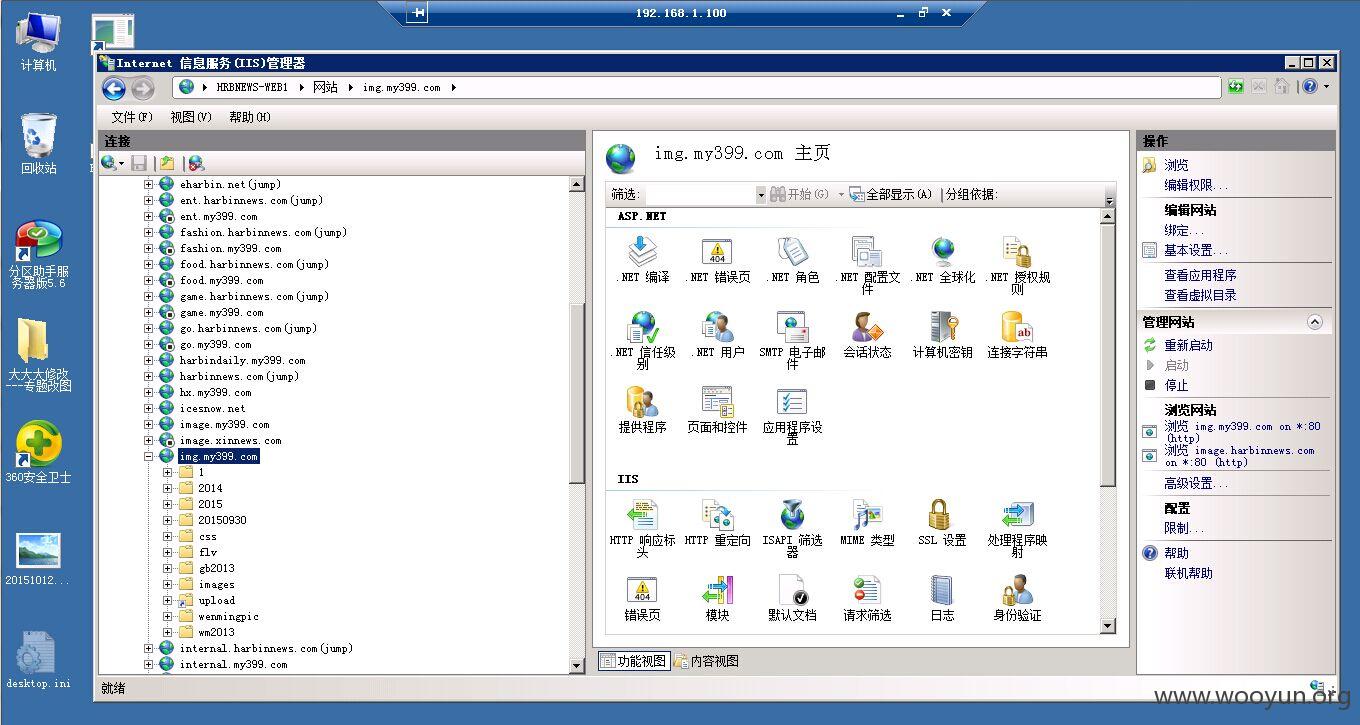The image size is (1360, 725).
Task: Open the 页面和控件 icon
Action: pyautogui.click(x=717, y=410)
